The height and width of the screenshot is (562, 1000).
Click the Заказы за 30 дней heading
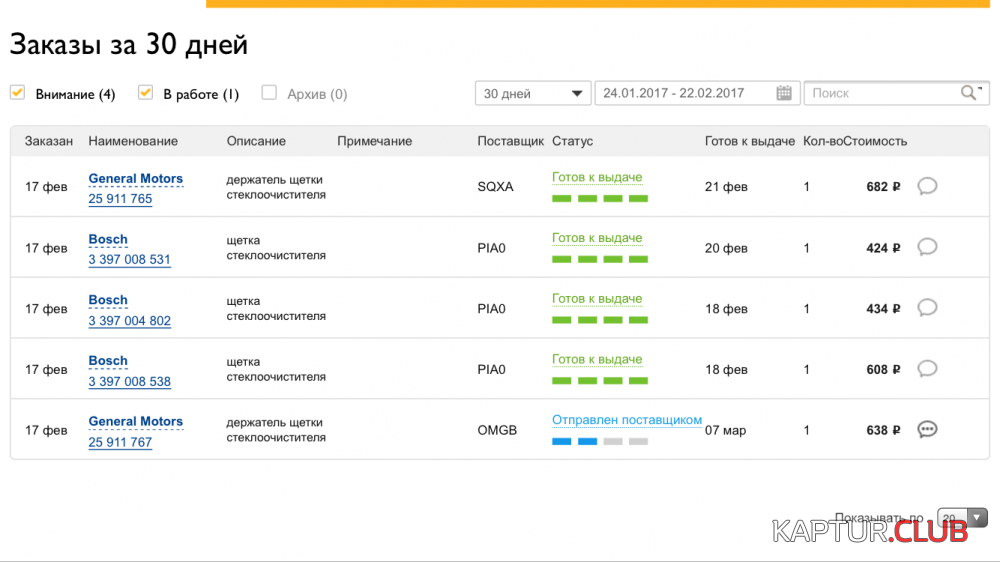pos(129,45)
